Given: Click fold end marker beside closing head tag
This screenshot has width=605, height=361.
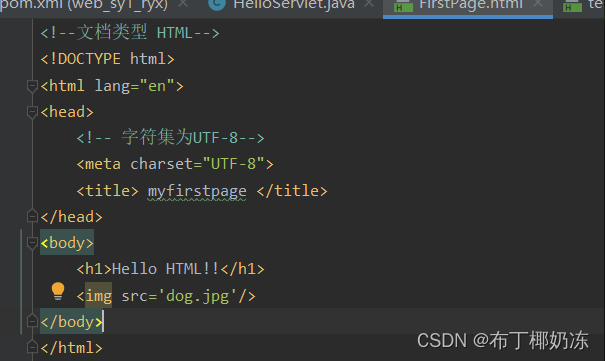Looking at the screenshot, I should point(32,216).
